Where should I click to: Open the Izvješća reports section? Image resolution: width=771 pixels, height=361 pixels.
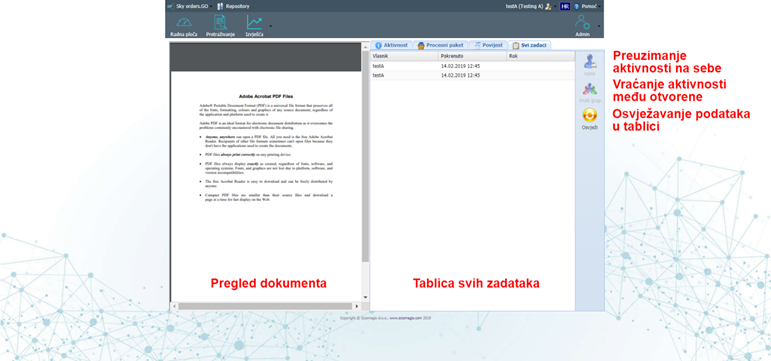pos(254,27)
